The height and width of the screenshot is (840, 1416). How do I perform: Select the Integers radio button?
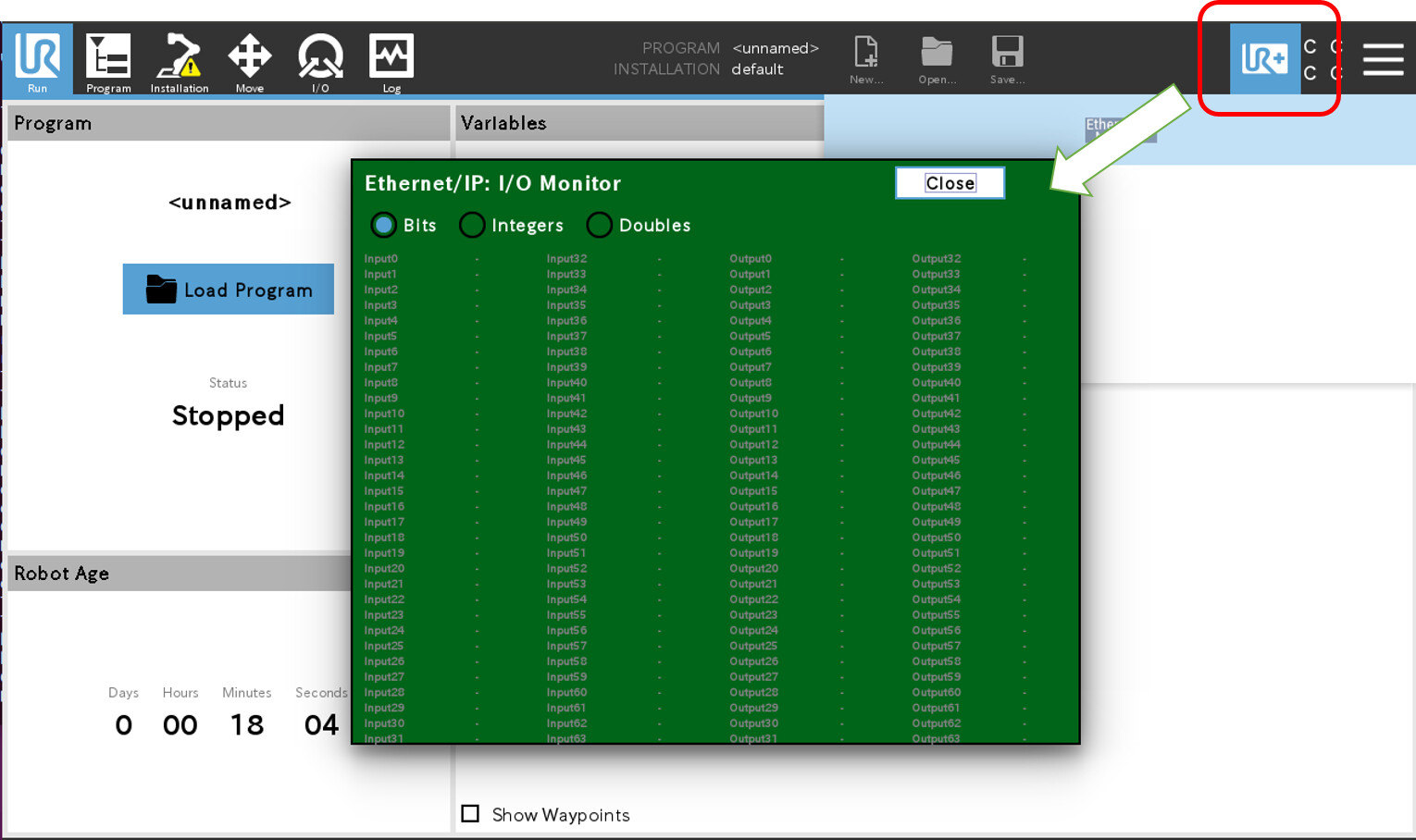click(472, 225)
